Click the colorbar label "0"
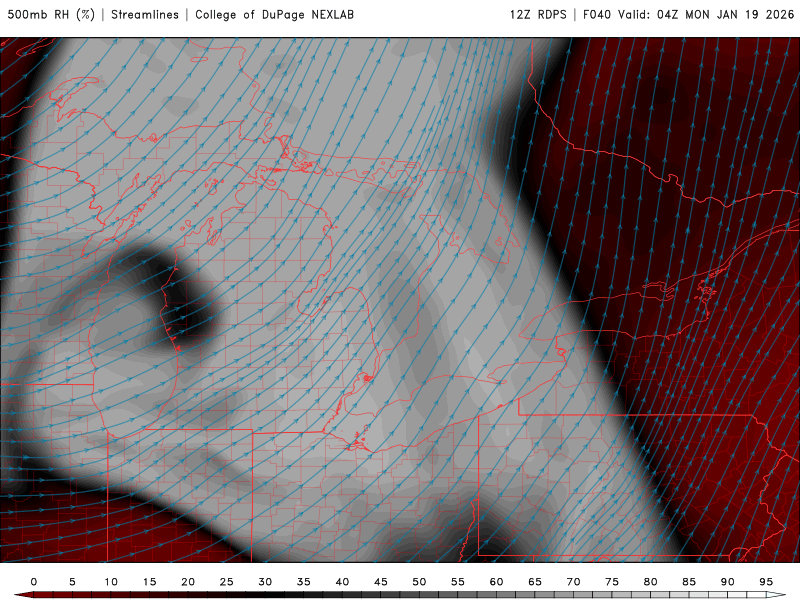Image resolution: width=800 pixels, height=600 pixels. 34,582
